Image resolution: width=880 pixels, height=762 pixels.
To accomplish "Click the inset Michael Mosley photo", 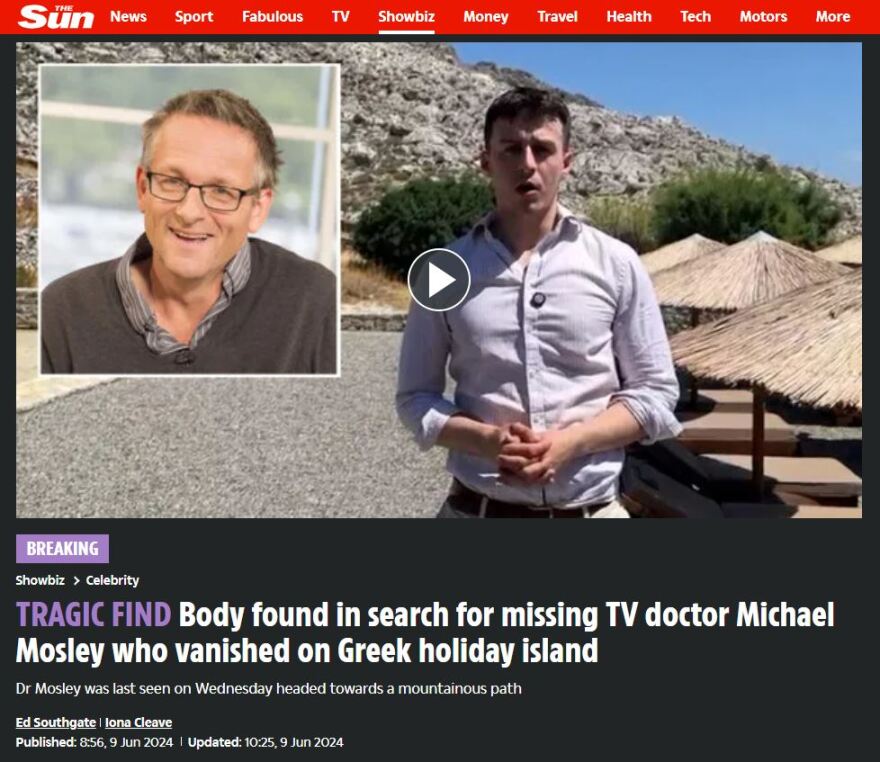I will pos(190,219).
